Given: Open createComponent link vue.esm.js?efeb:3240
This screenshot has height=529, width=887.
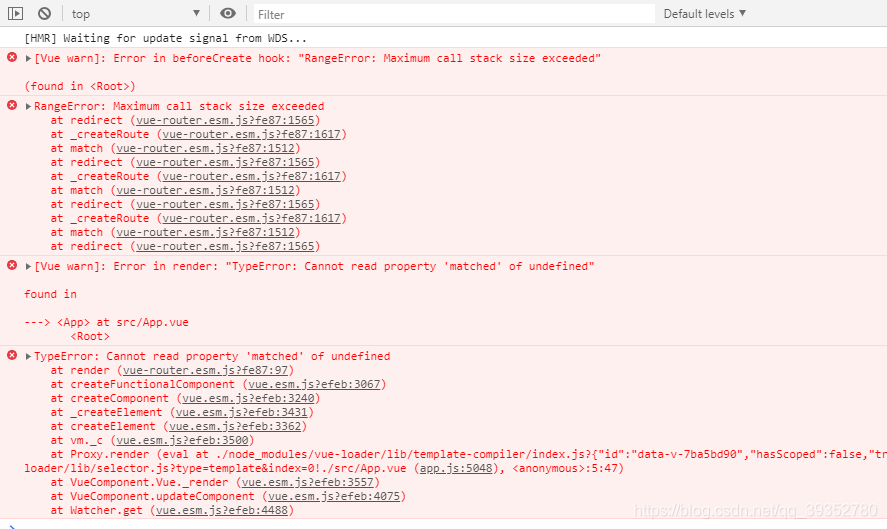Looking at the screenshot, I should [x=248, y=398].
